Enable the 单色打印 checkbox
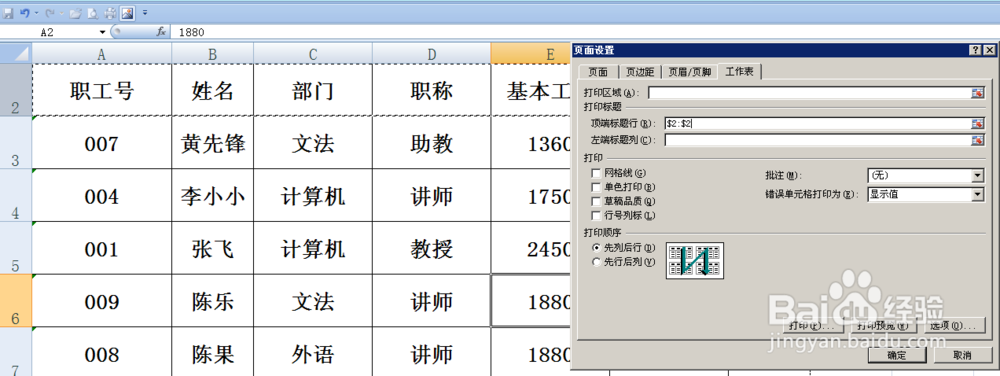This screenshot has height=376, width=1000. (596, 187)
